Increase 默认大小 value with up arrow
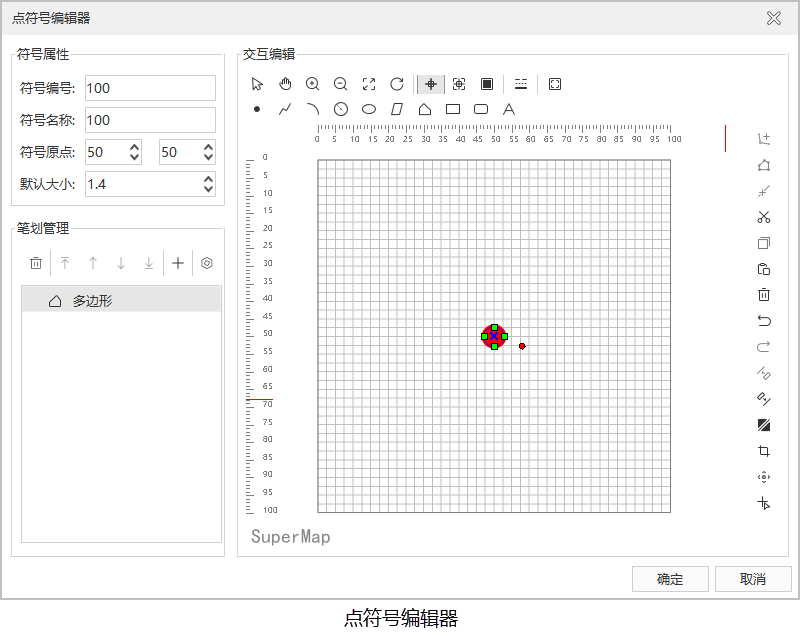 tap(208, 179)
